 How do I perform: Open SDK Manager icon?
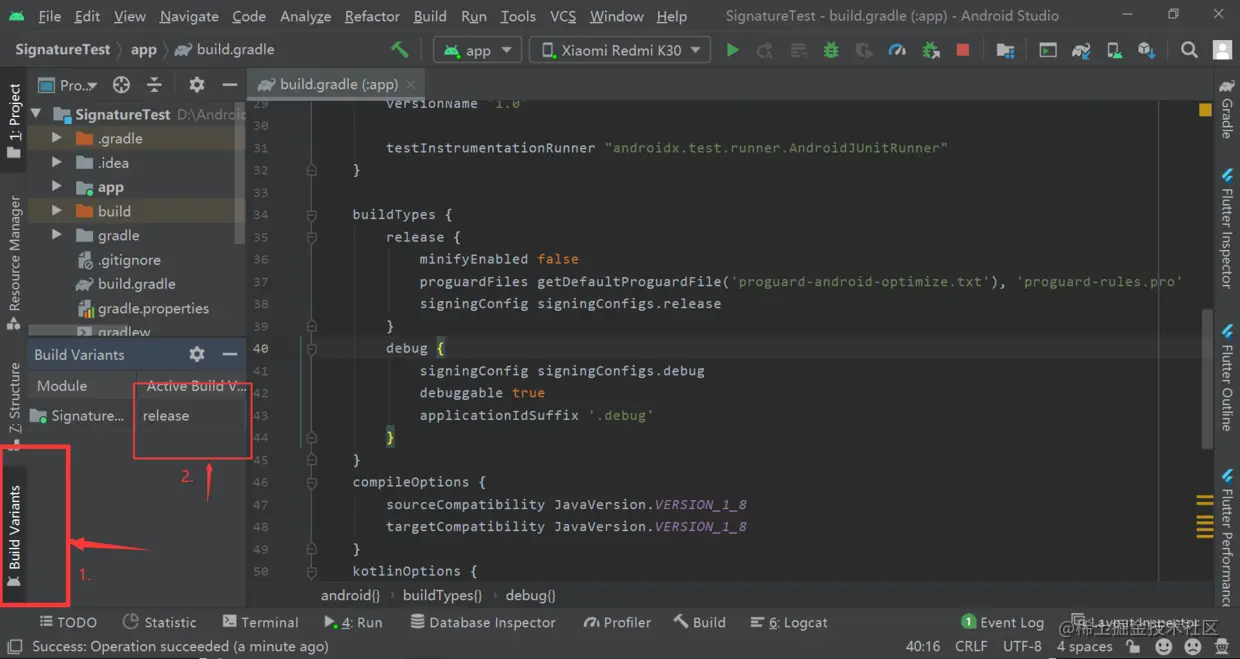[x=1147, y=50]
